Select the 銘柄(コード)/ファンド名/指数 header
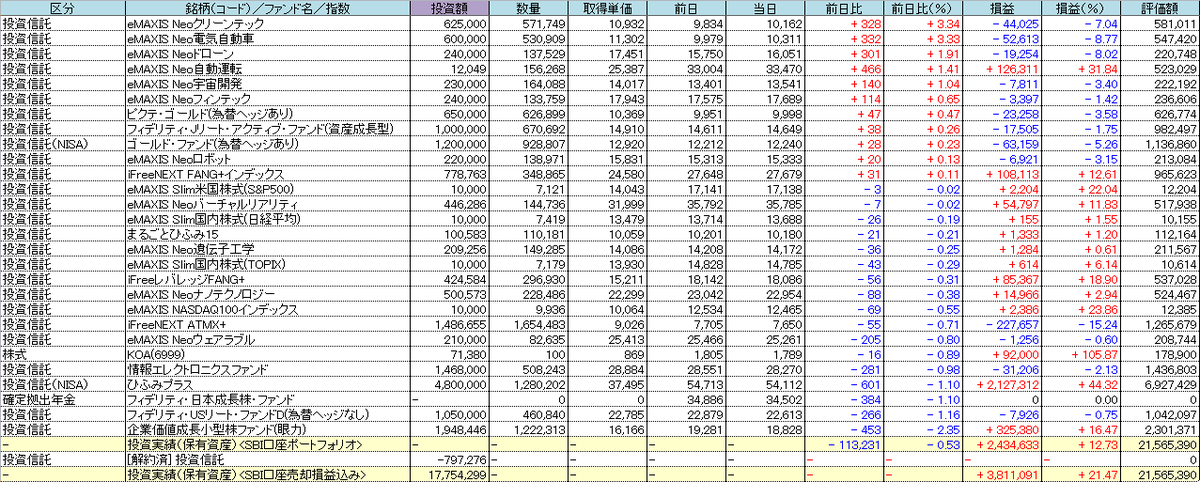Viewport: 1200px width, 482px height. pos(267,7)
